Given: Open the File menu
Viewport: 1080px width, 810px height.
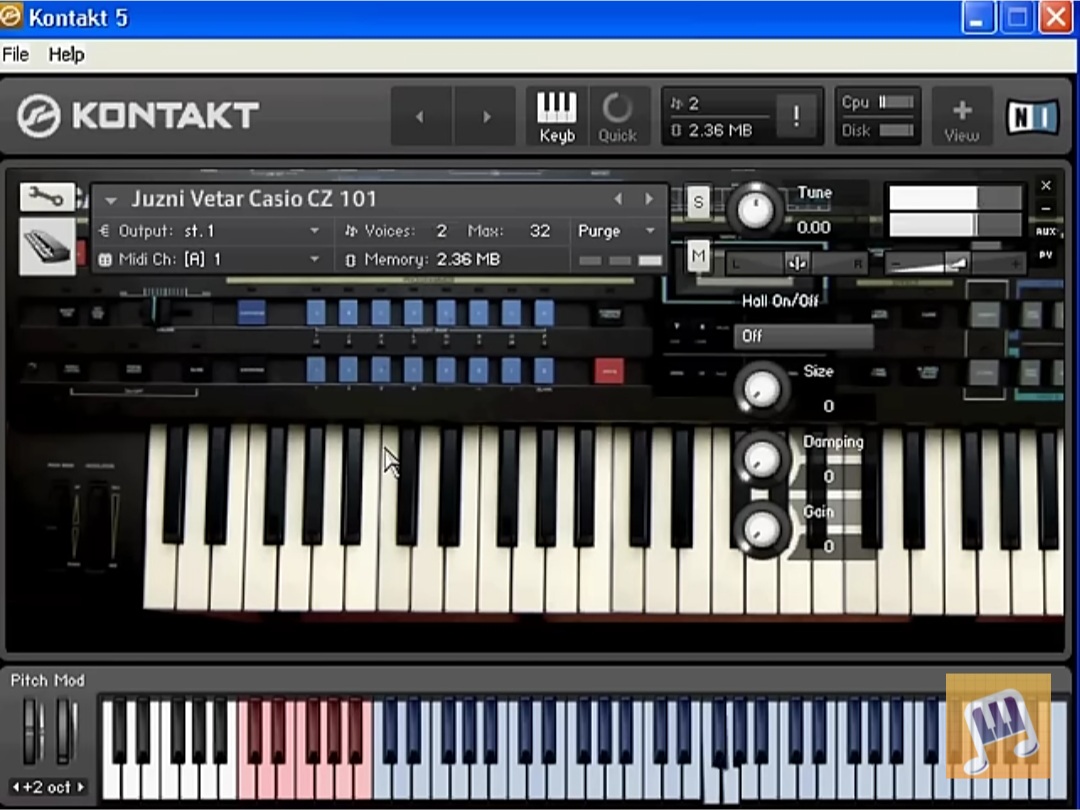Looking at the screenshot, I should (16, 54).
